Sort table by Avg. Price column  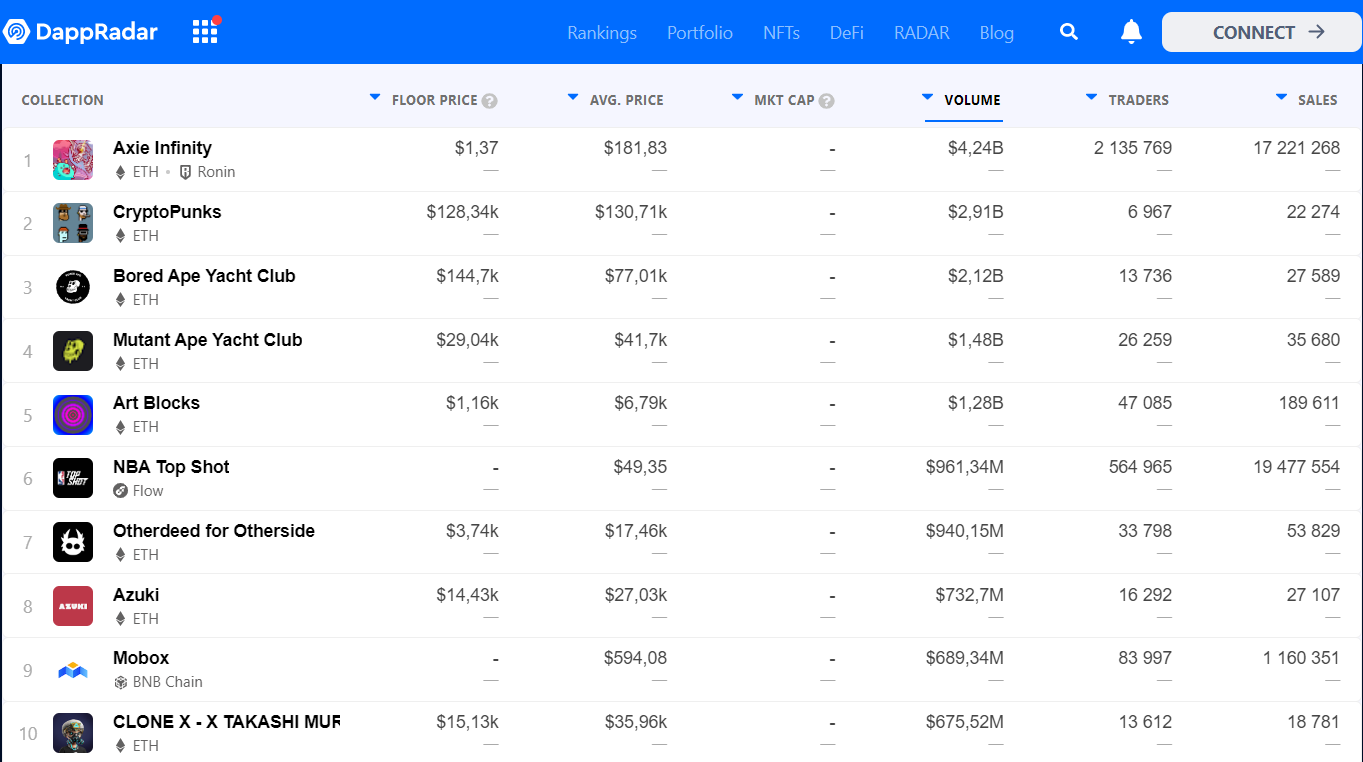626,100
